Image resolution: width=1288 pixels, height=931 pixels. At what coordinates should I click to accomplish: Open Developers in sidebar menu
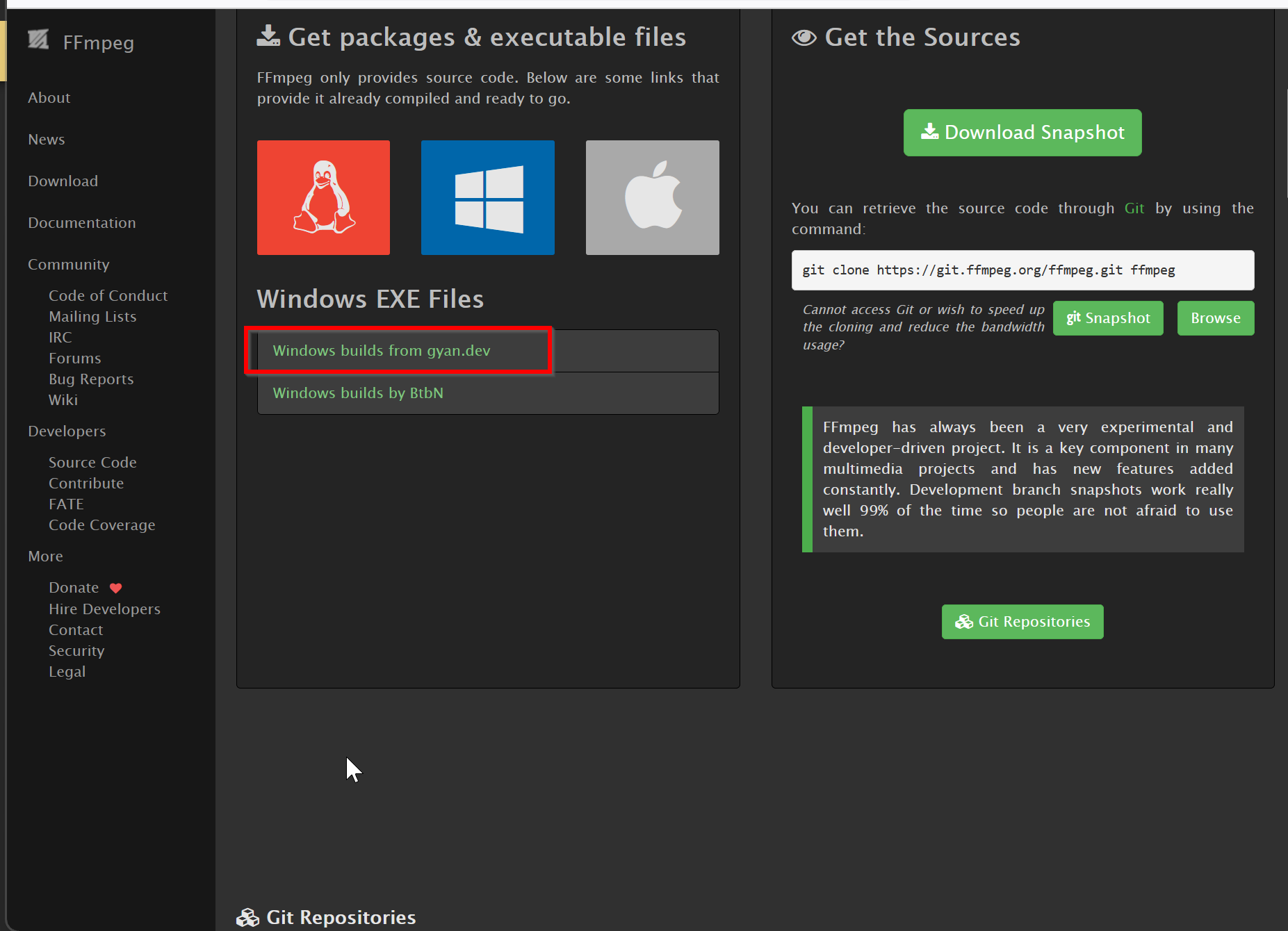click(67, 431)
